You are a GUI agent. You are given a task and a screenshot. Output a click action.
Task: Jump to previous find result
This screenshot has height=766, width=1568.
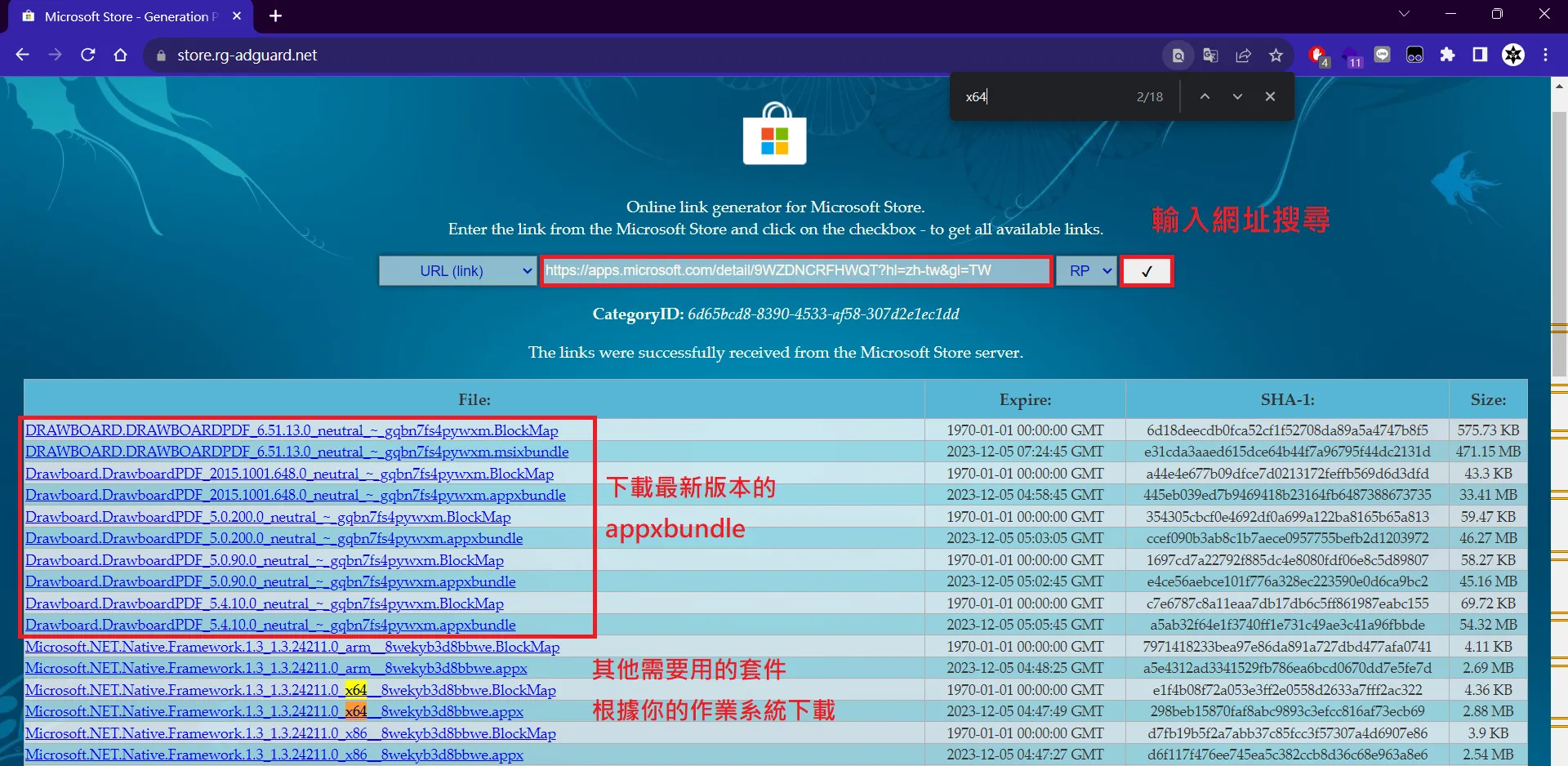(x=1205, y=96)
